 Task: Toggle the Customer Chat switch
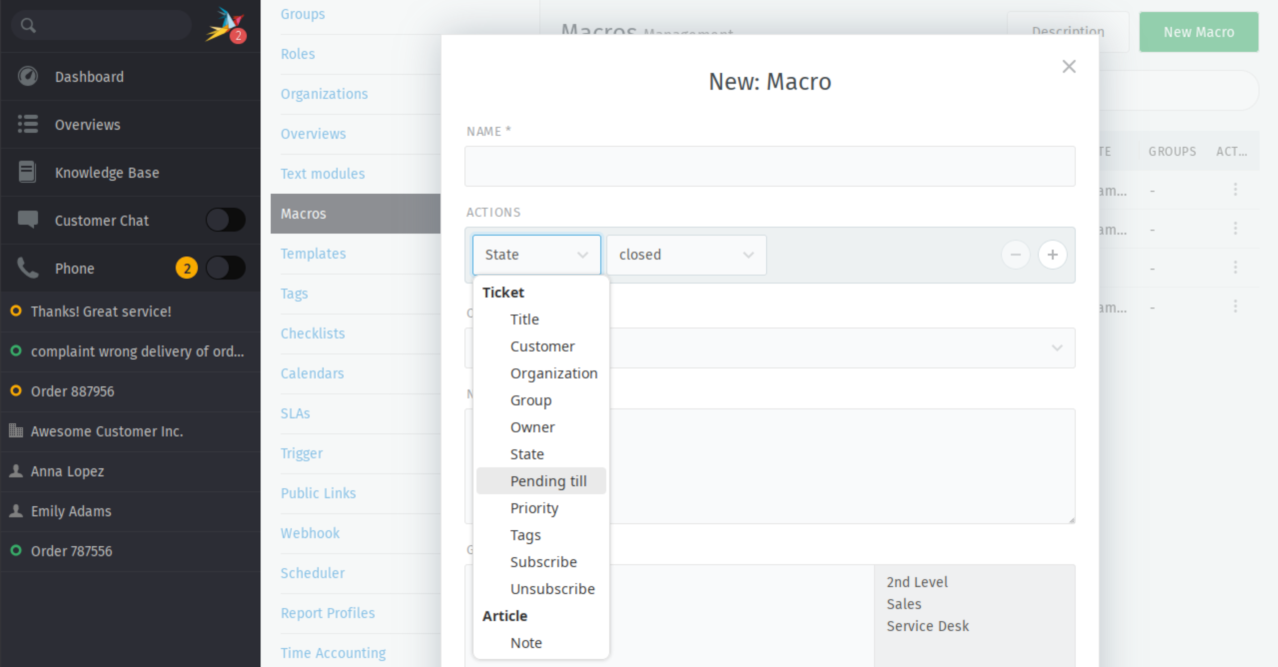point(225,220)
